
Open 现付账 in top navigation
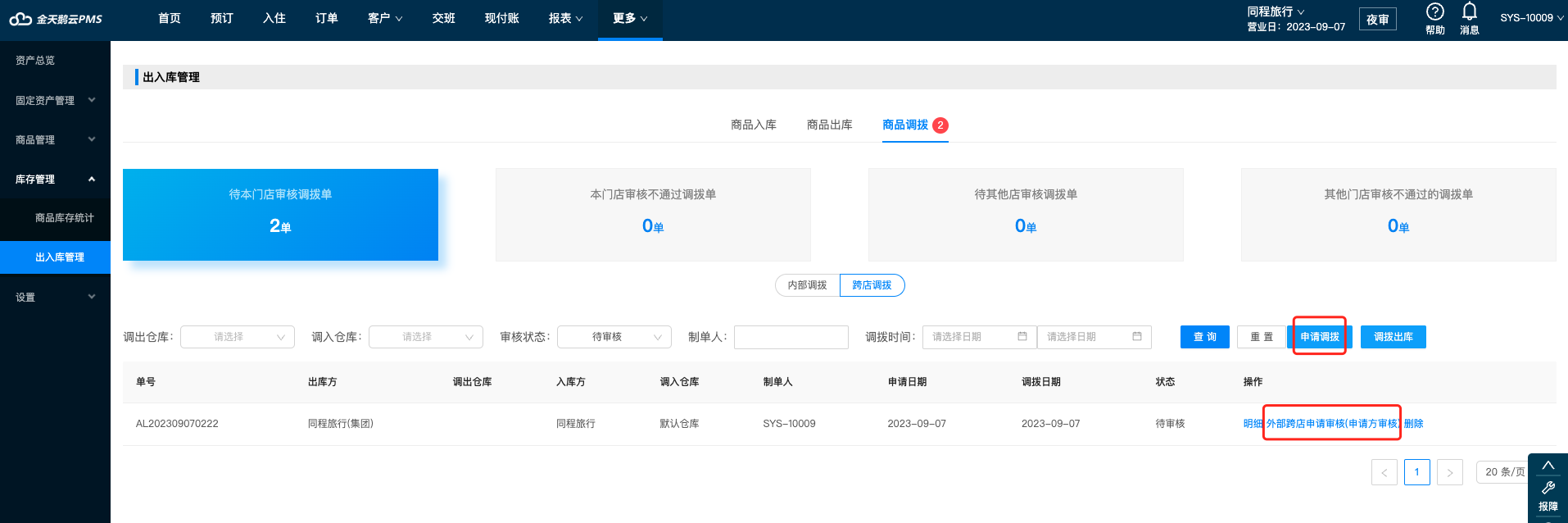[502, 18]
